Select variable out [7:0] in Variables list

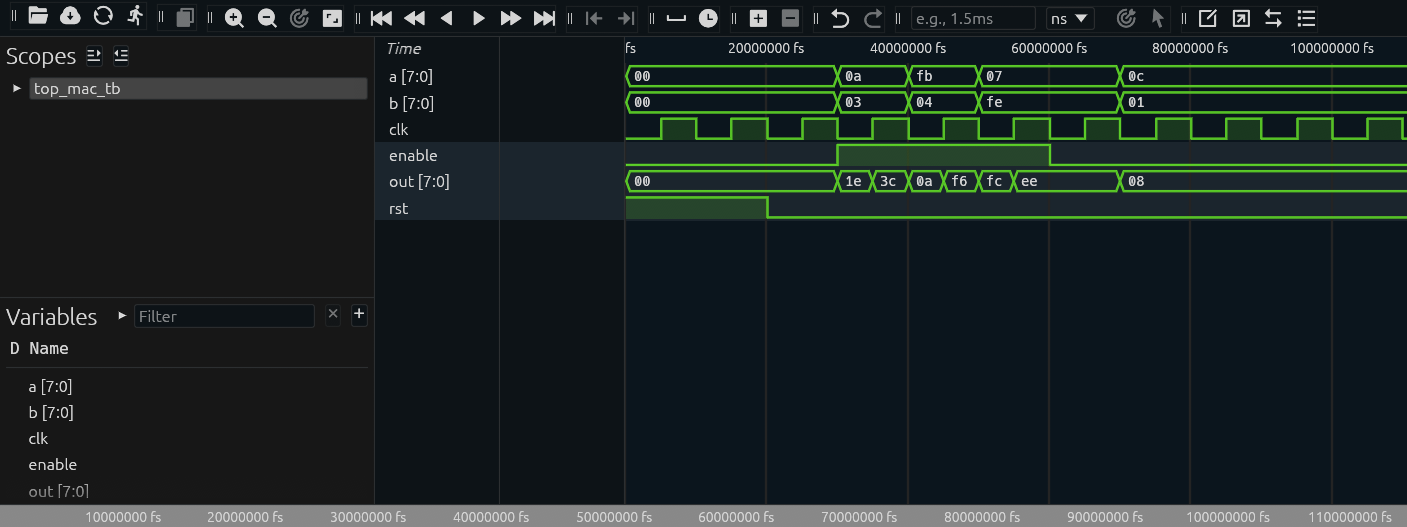[58, 491]
